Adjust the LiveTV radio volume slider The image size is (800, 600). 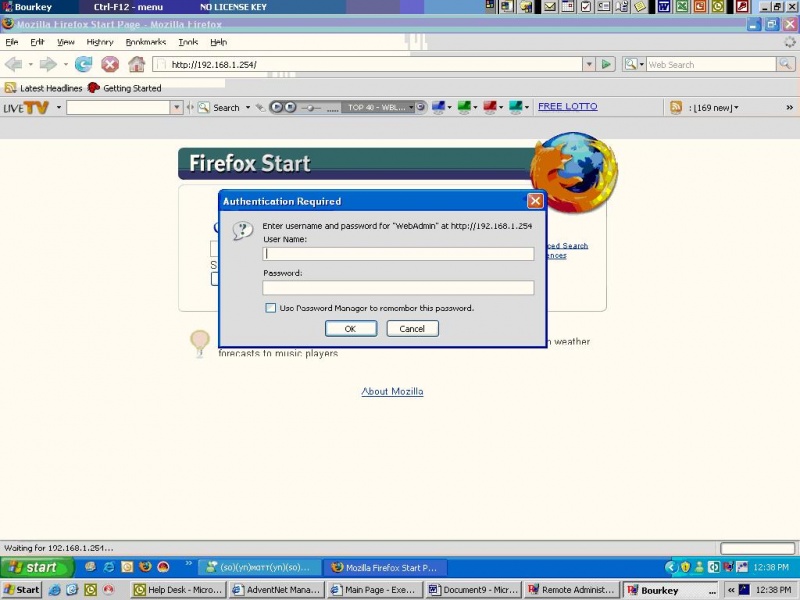(310, 108)
